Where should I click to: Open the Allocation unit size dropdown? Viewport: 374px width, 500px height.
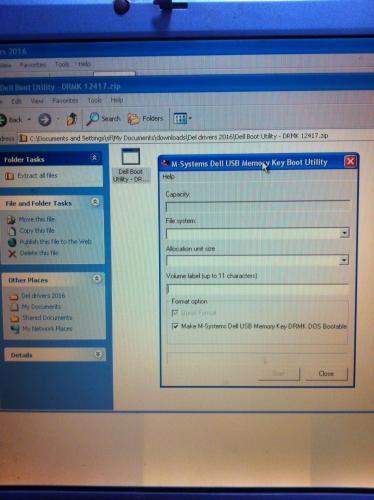(x=344, y=260)
